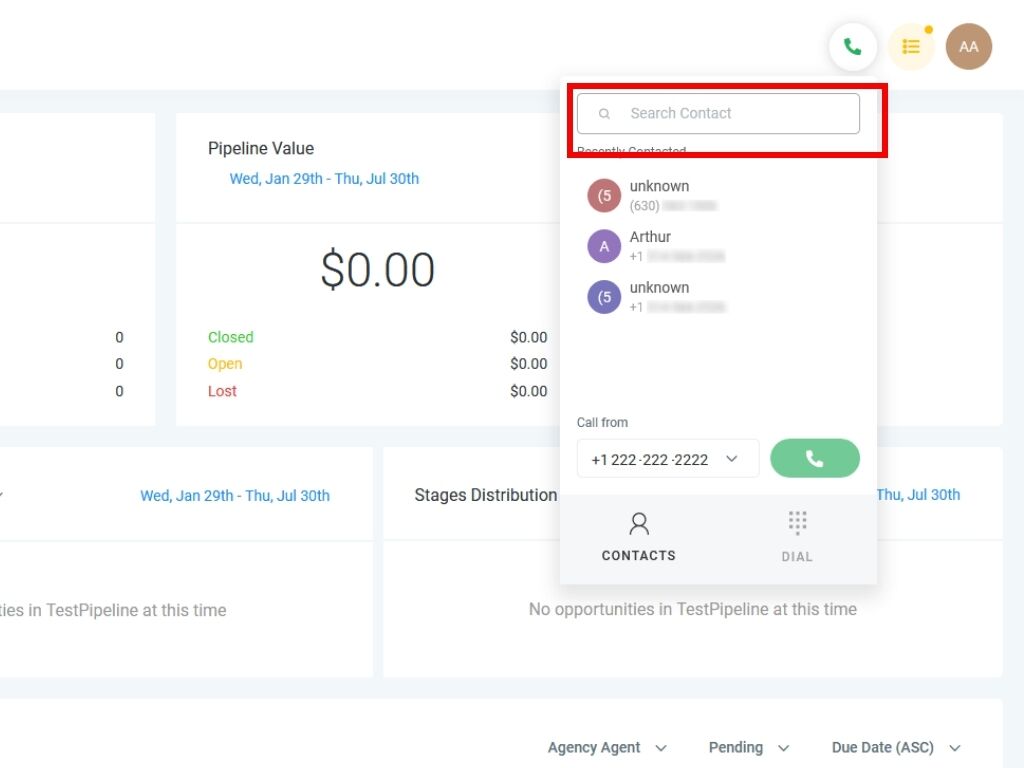Image resolution: width=1024 pixels, height=768 pixels.
Task: Expand the Pending status dropdown
Action: pyautogui.click(x=748, y=748)
